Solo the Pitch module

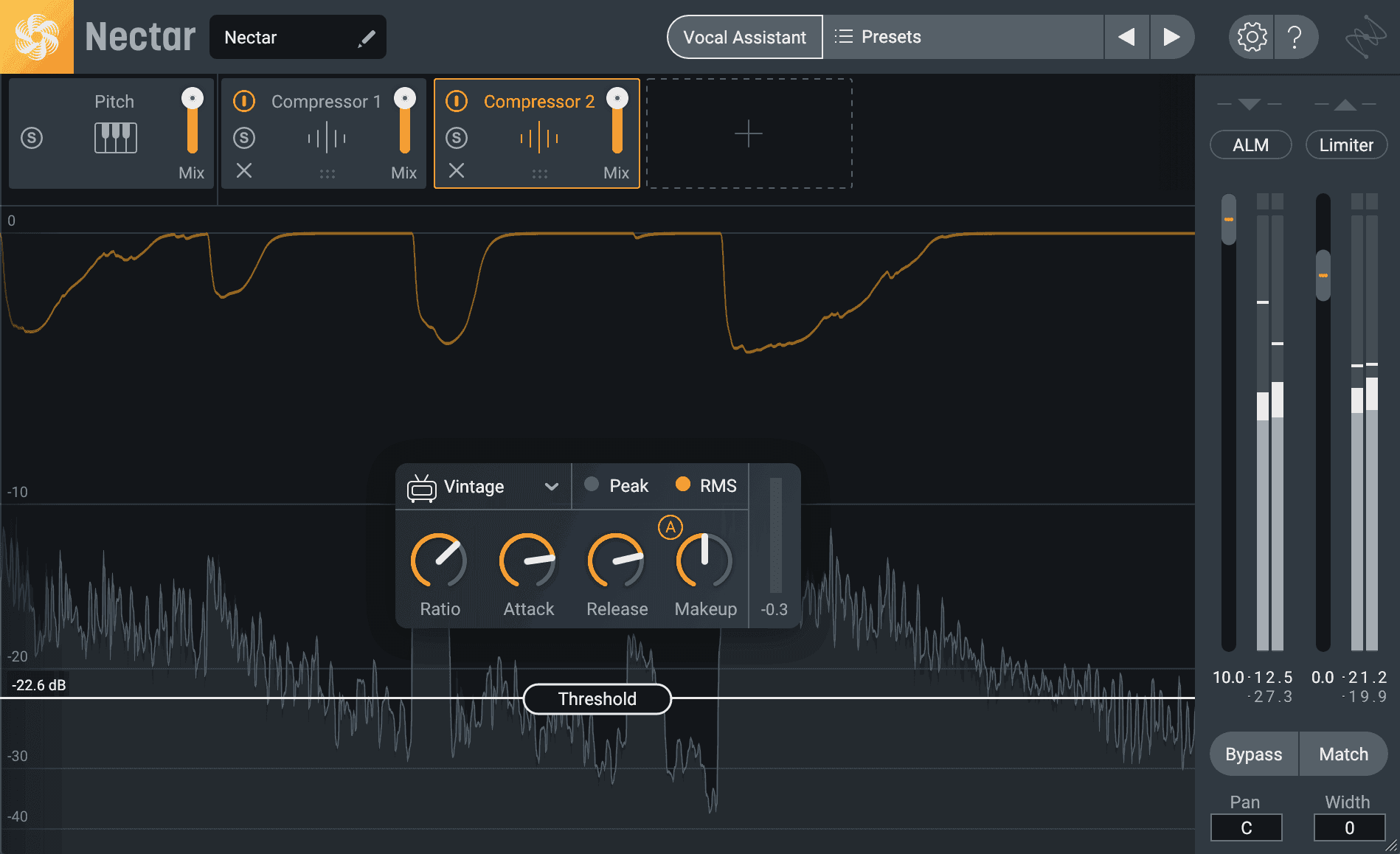point(32,138)
